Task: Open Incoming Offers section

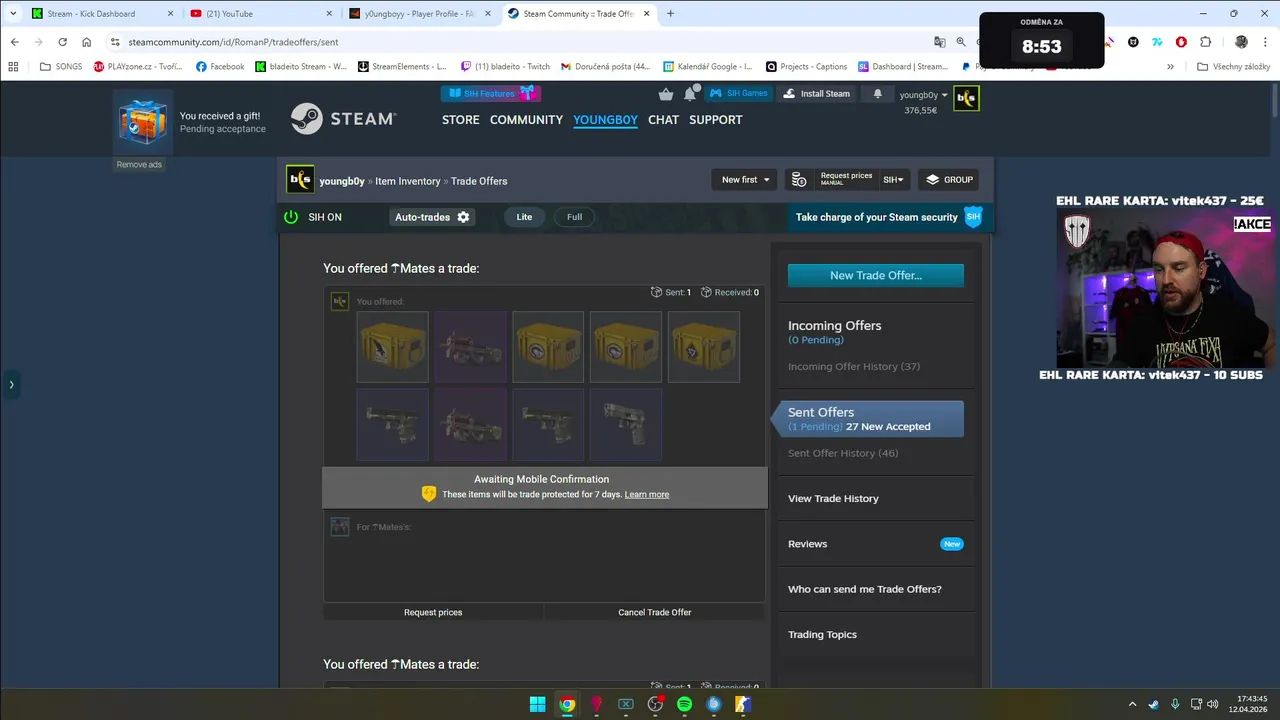Action: (x=834, y=326)
